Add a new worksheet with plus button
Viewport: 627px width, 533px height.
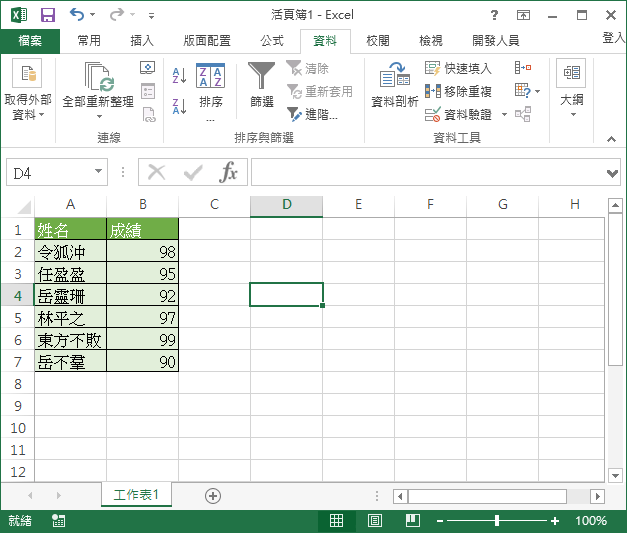(213, 496)
